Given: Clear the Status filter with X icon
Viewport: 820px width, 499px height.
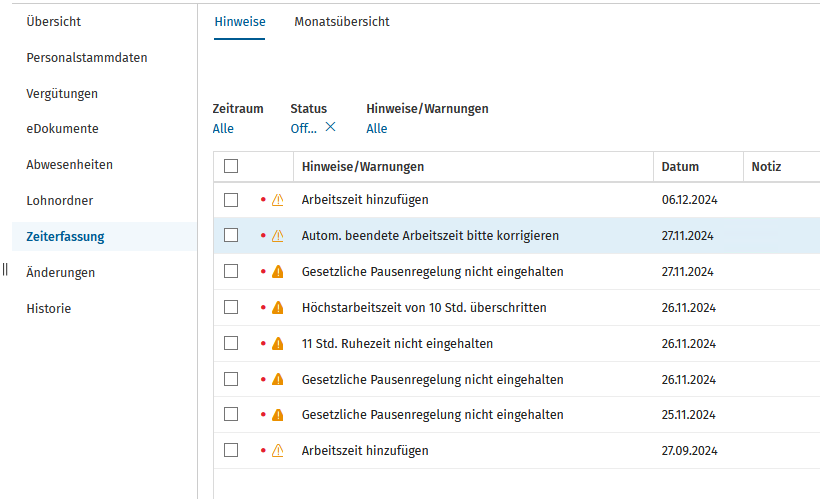Looking at the screenshot, I should [330, 128].
